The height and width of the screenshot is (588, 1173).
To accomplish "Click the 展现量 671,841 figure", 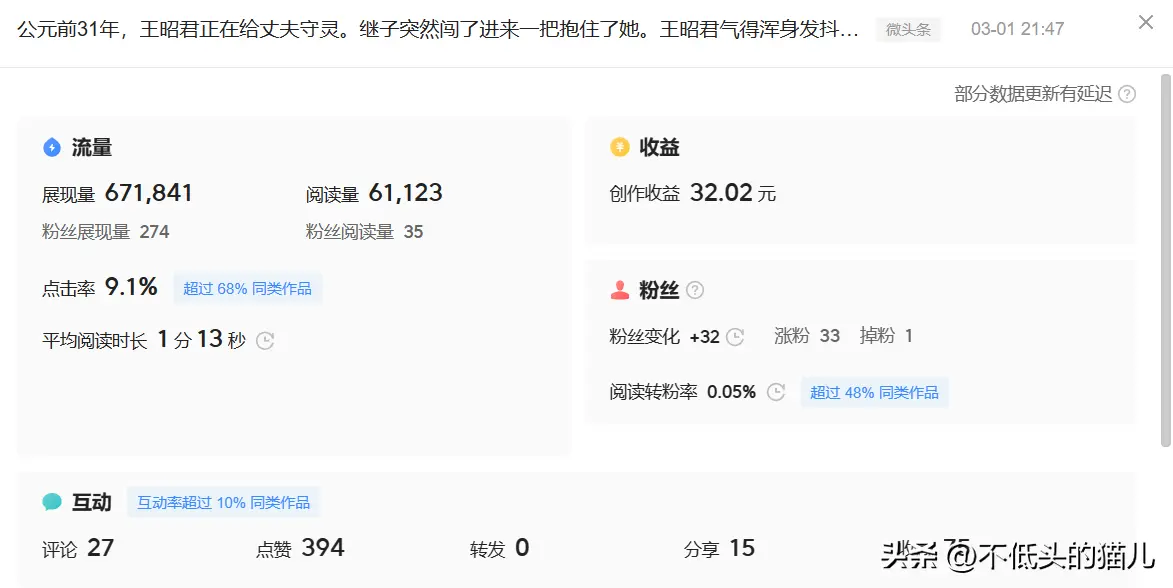I will tap(150, 193).
